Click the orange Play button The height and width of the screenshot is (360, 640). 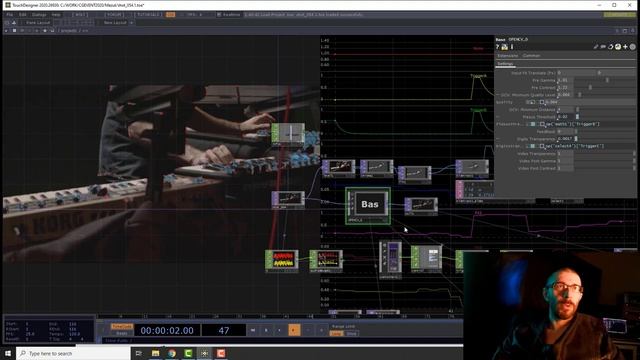(x=294, y=330)
